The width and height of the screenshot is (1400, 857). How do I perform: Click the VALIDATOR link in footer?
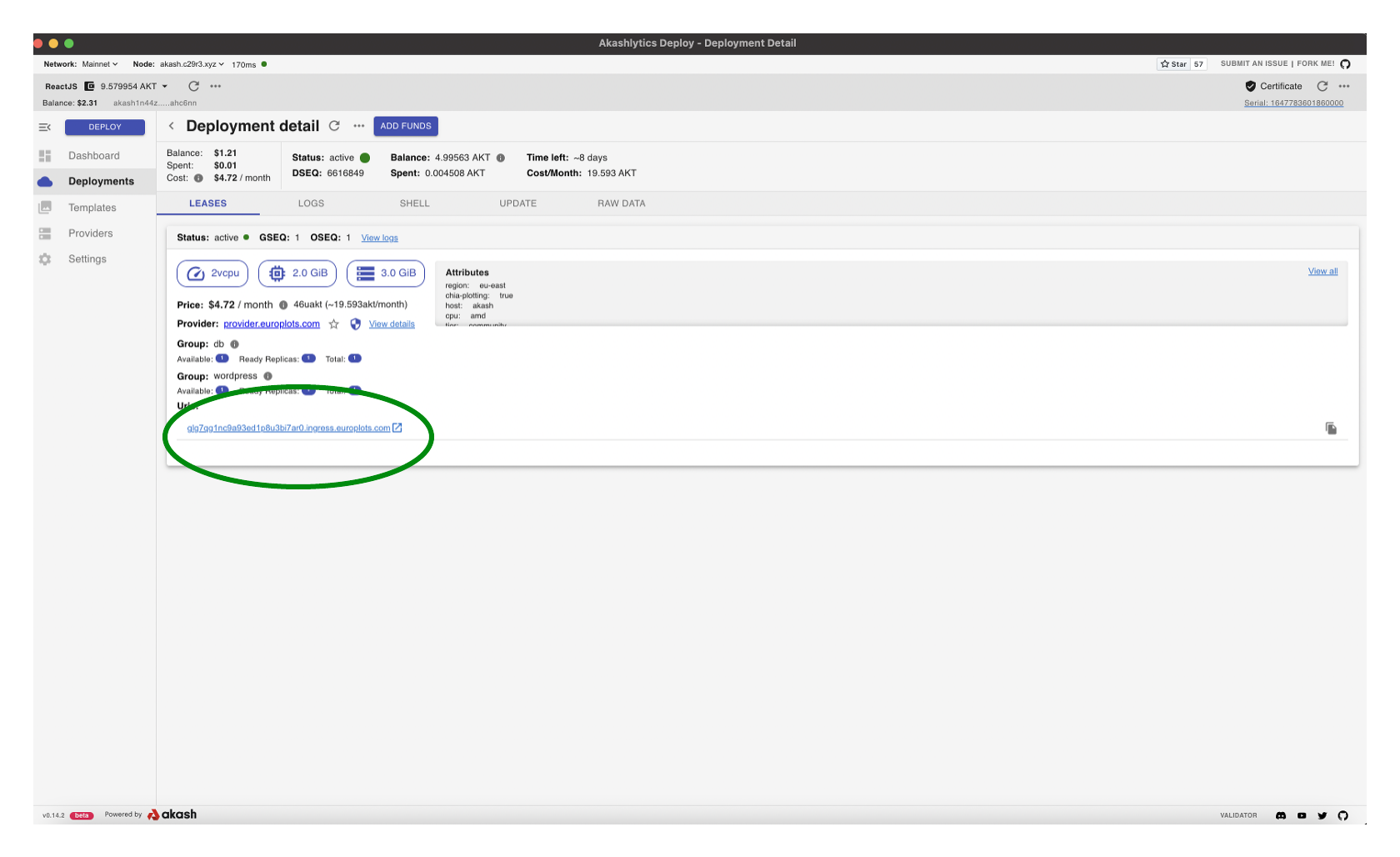[1238, 815]
